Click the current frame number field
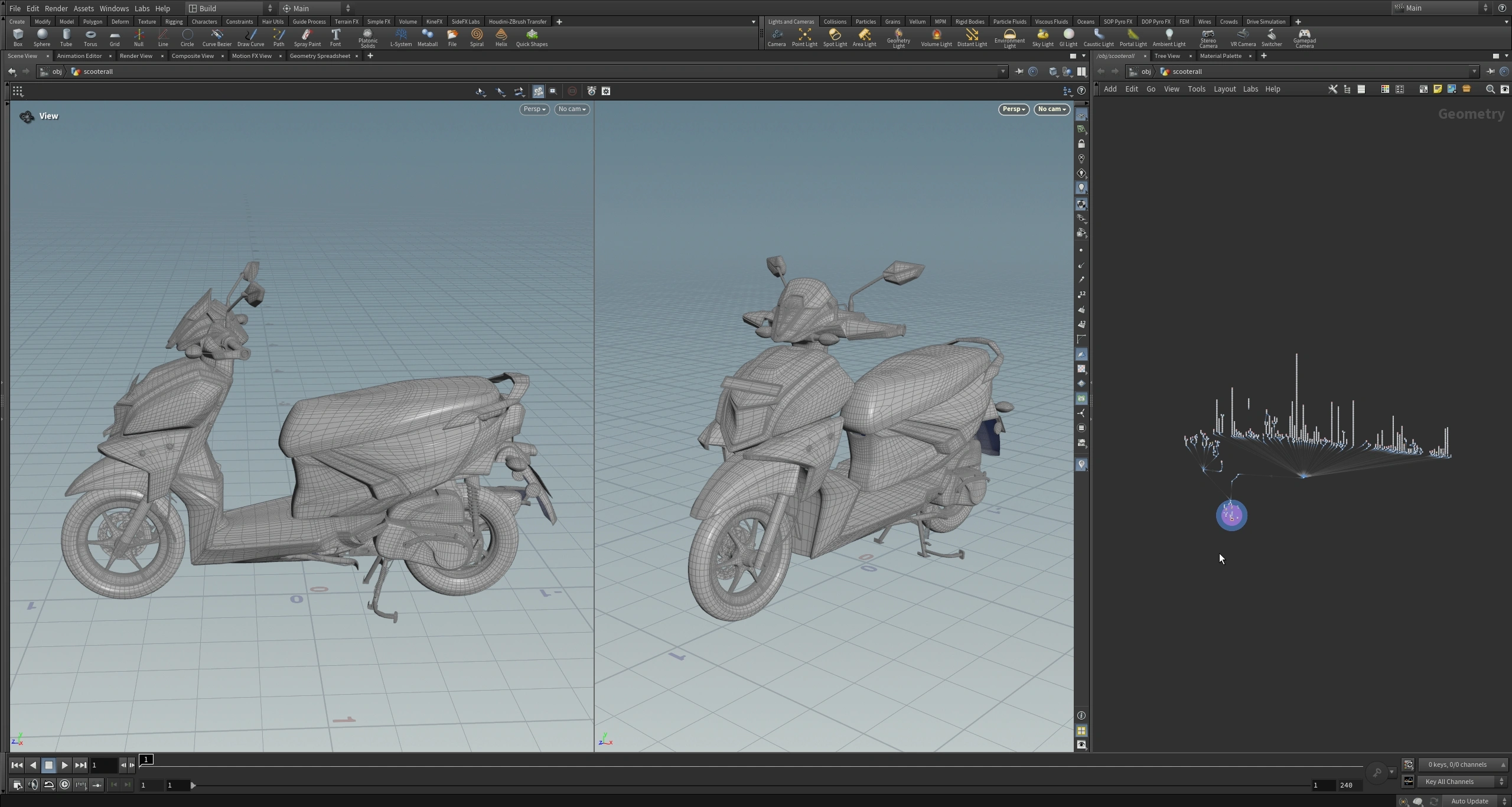 pyautogui.click(x=104, y=765)
